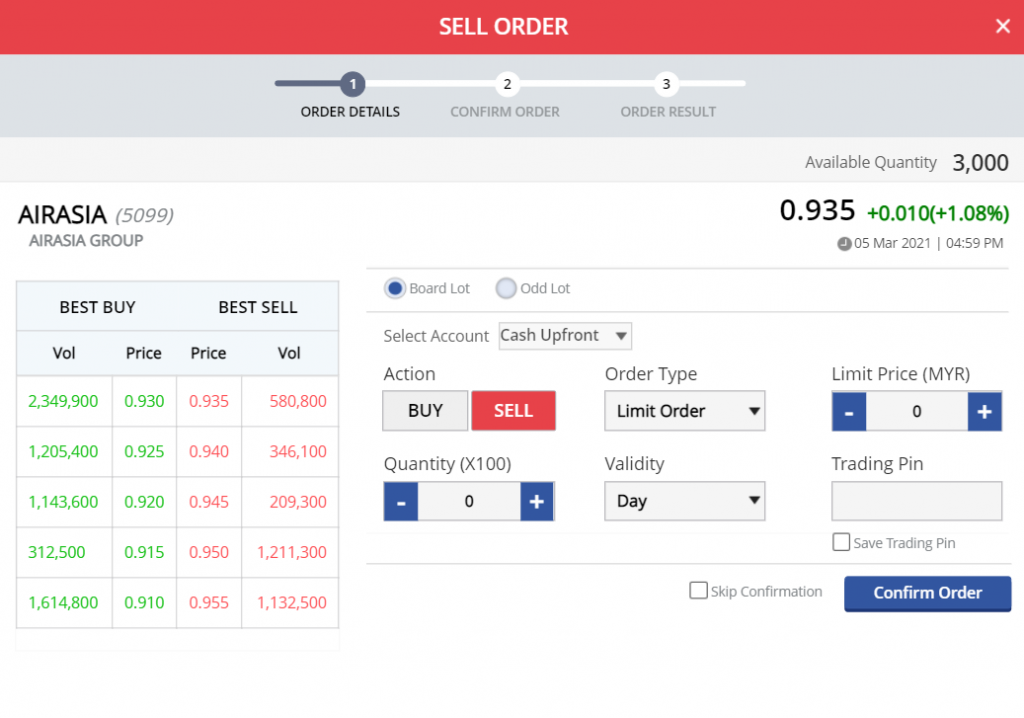This screenshot has width=1024, height=718.
Task: Decrease quantity with the minus button
Action: (401, 501)
